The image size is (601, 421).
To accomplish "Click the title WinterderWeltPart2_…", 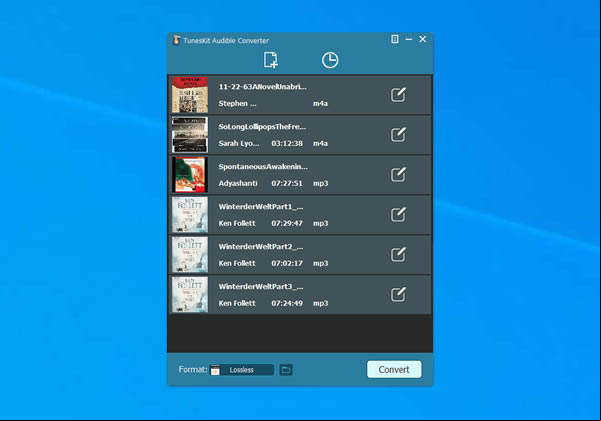I will [x=261, y=247].
